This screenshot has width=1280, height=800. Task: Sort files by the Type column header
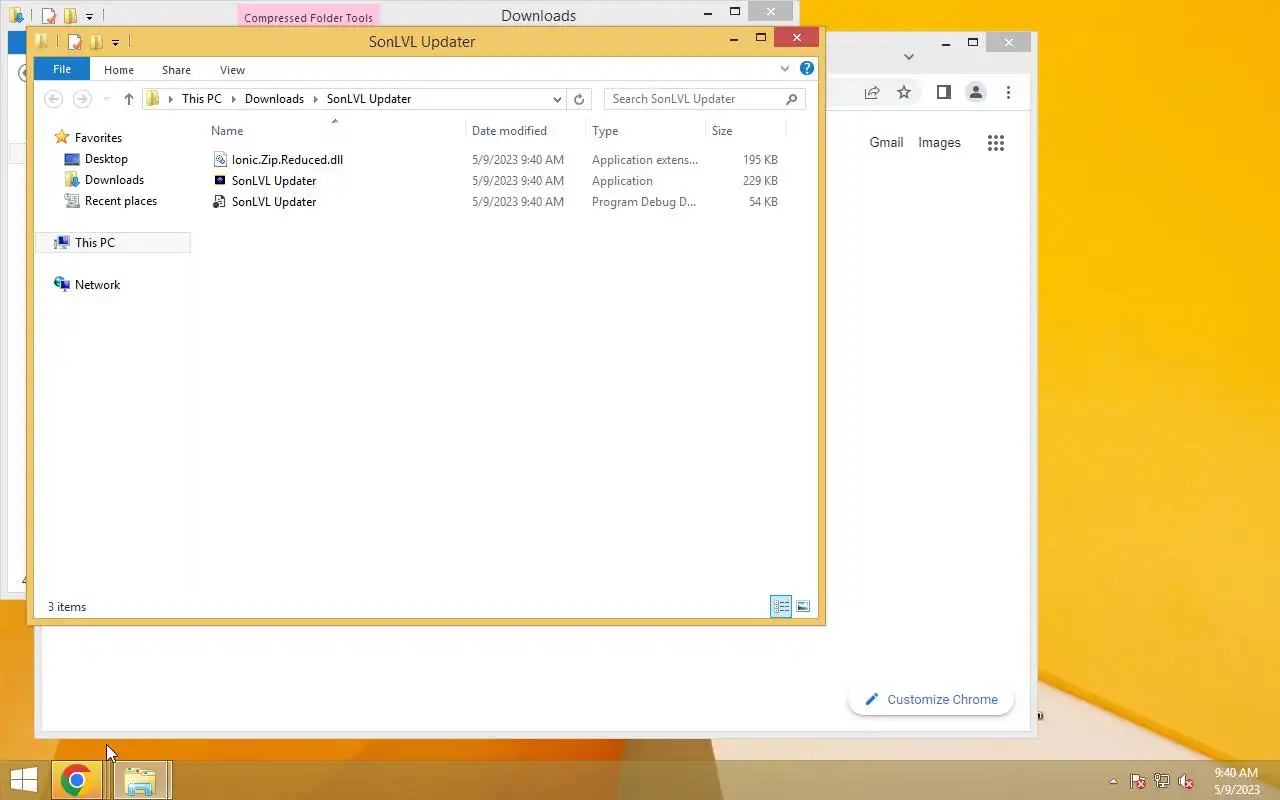(605, 131)
